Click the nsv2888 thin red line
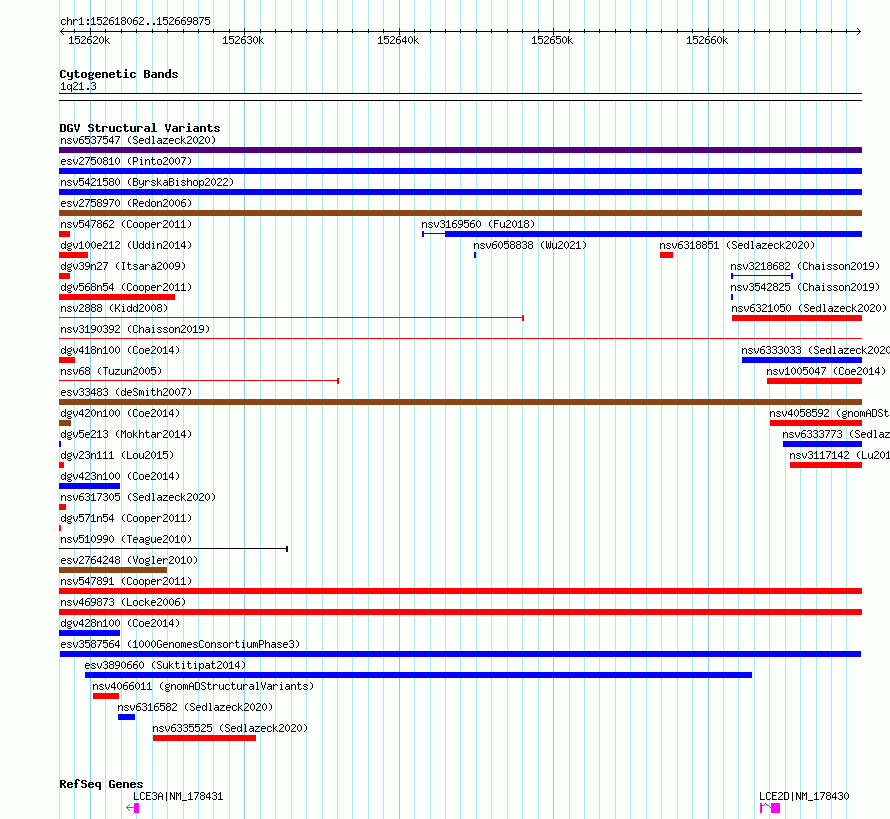 (291, 318)
